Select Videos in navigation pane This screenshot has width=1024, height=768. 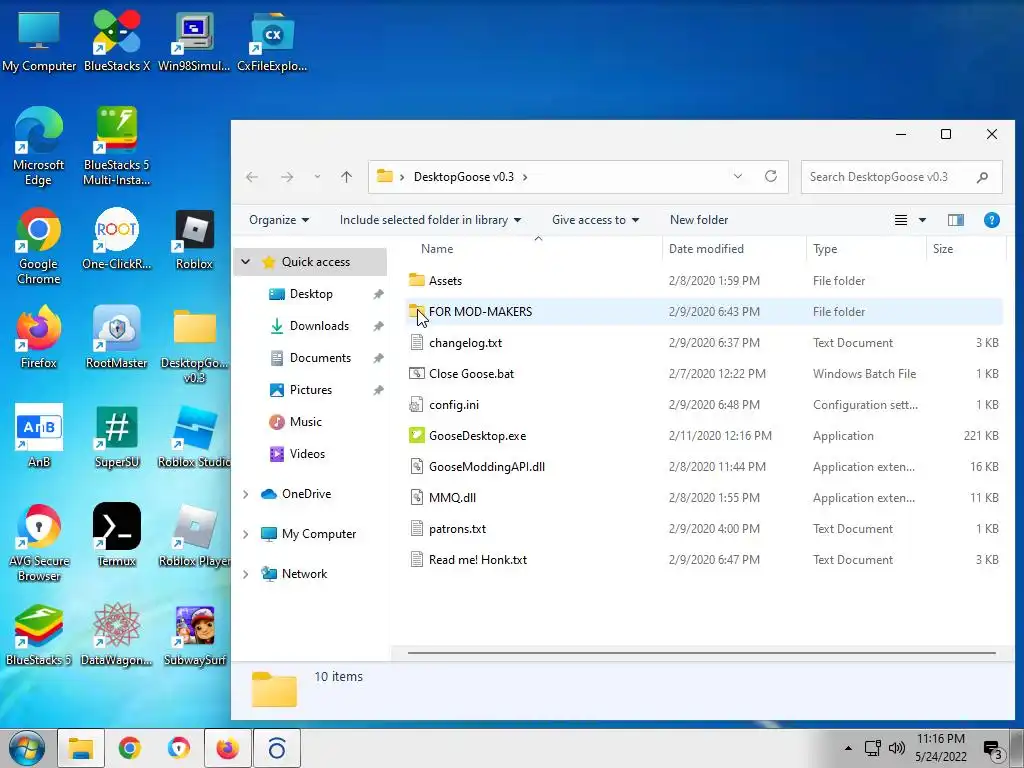click(307, 454)
